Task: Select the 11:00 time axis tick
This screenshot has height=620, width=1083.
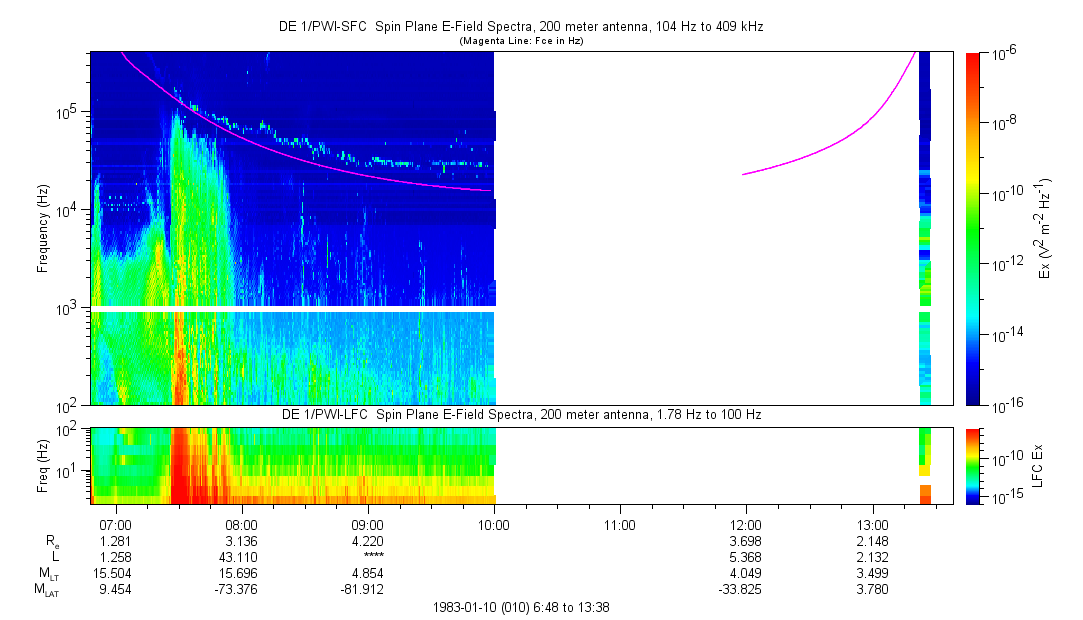Action: pos(620,524)
